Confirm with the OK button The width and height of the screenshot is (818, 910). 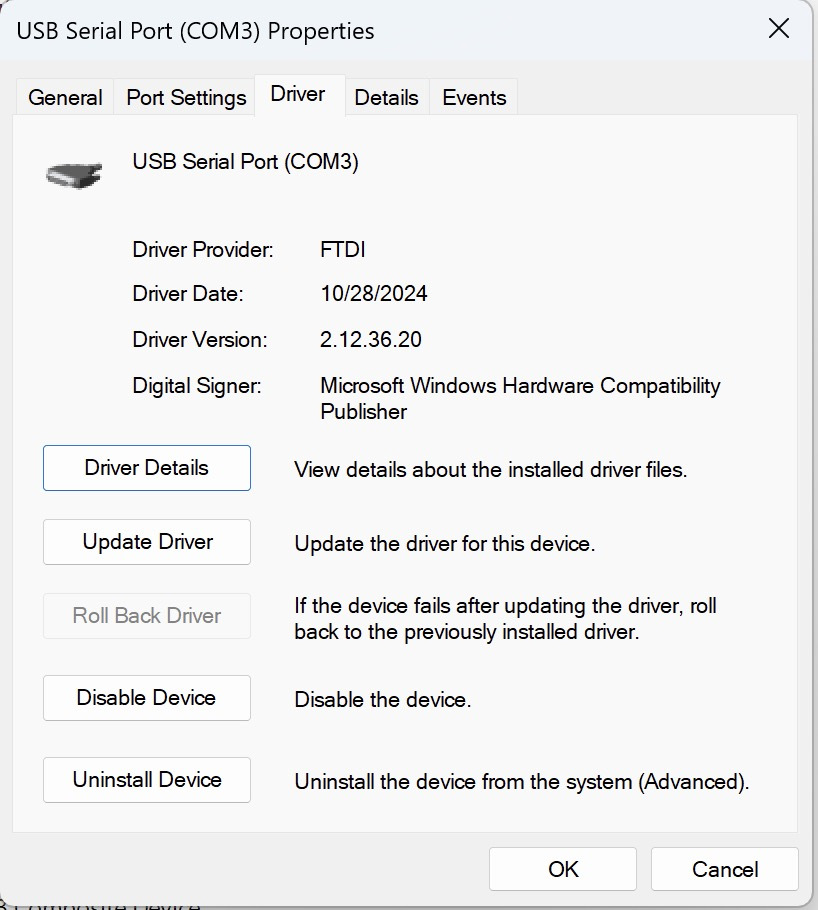[563, 869]
